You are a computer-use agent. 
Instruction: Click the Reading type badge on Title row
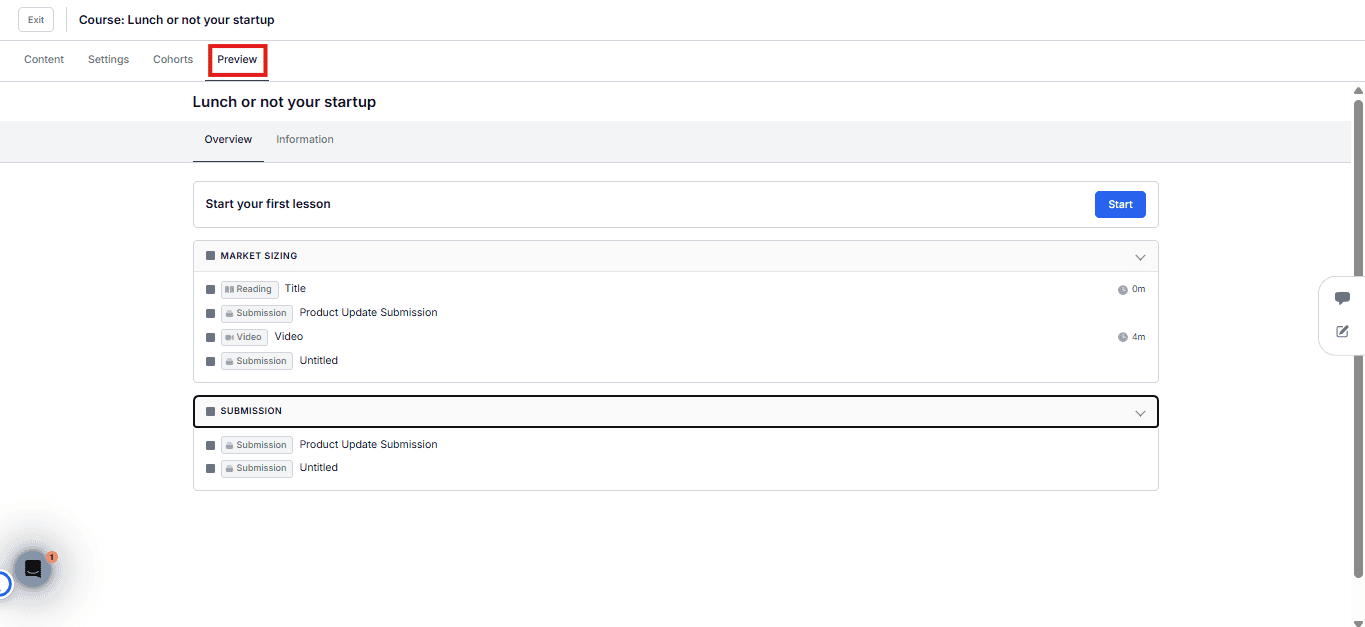(250, 289)
